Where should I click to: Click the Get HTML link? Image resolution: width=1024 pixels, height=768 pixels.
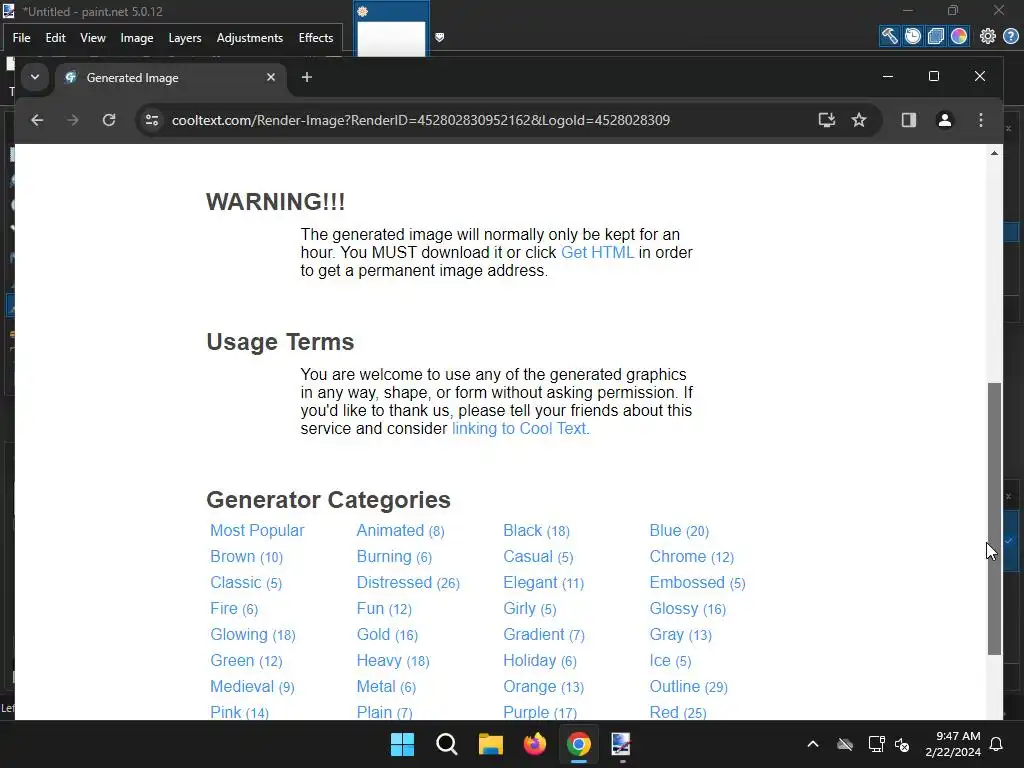coord(598,253)
